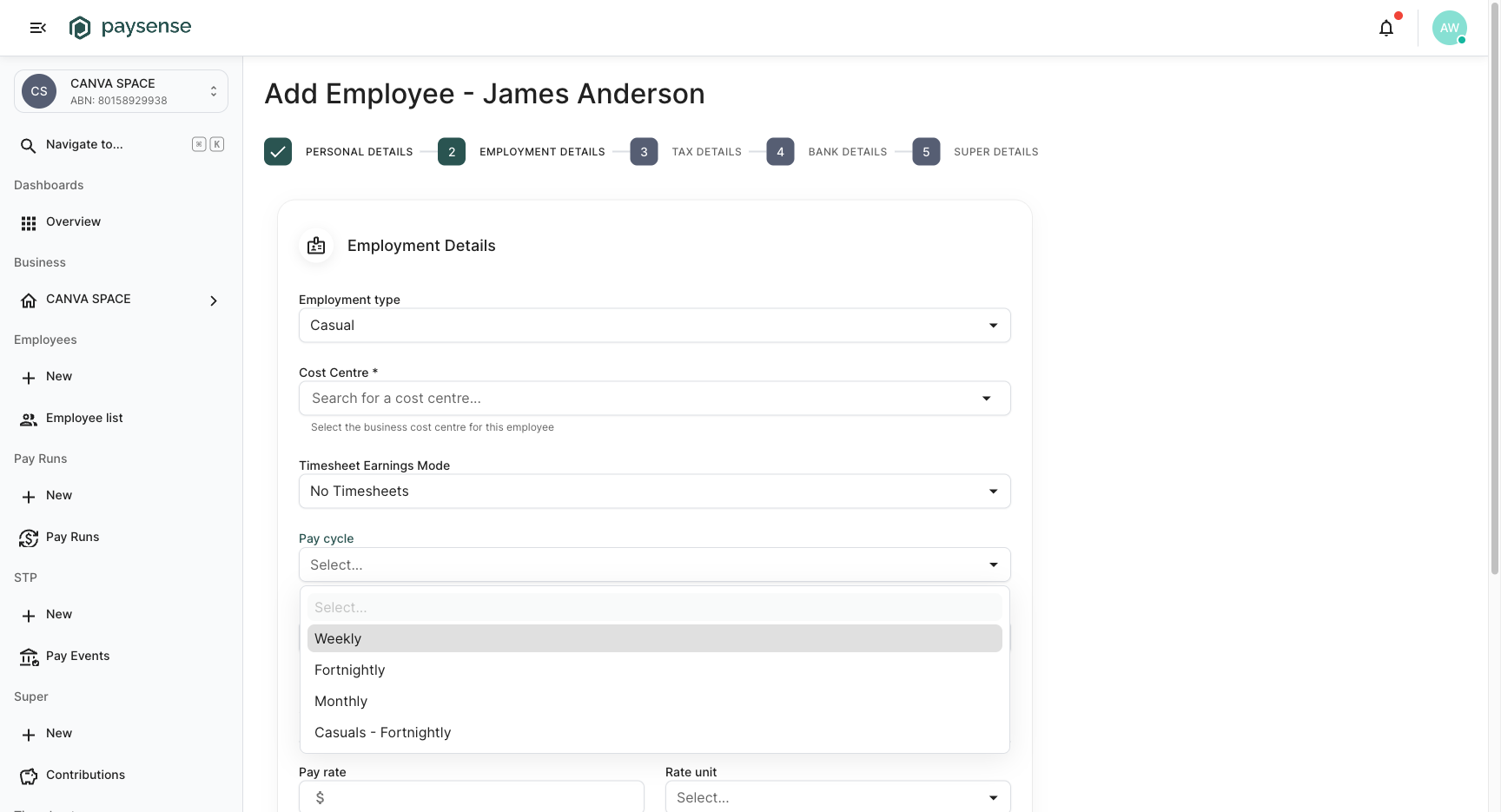Viewport: 1501px width, 812px height.
Task: Choose Casuals - Fortnightly pay cycle
Action: [655, 732]
